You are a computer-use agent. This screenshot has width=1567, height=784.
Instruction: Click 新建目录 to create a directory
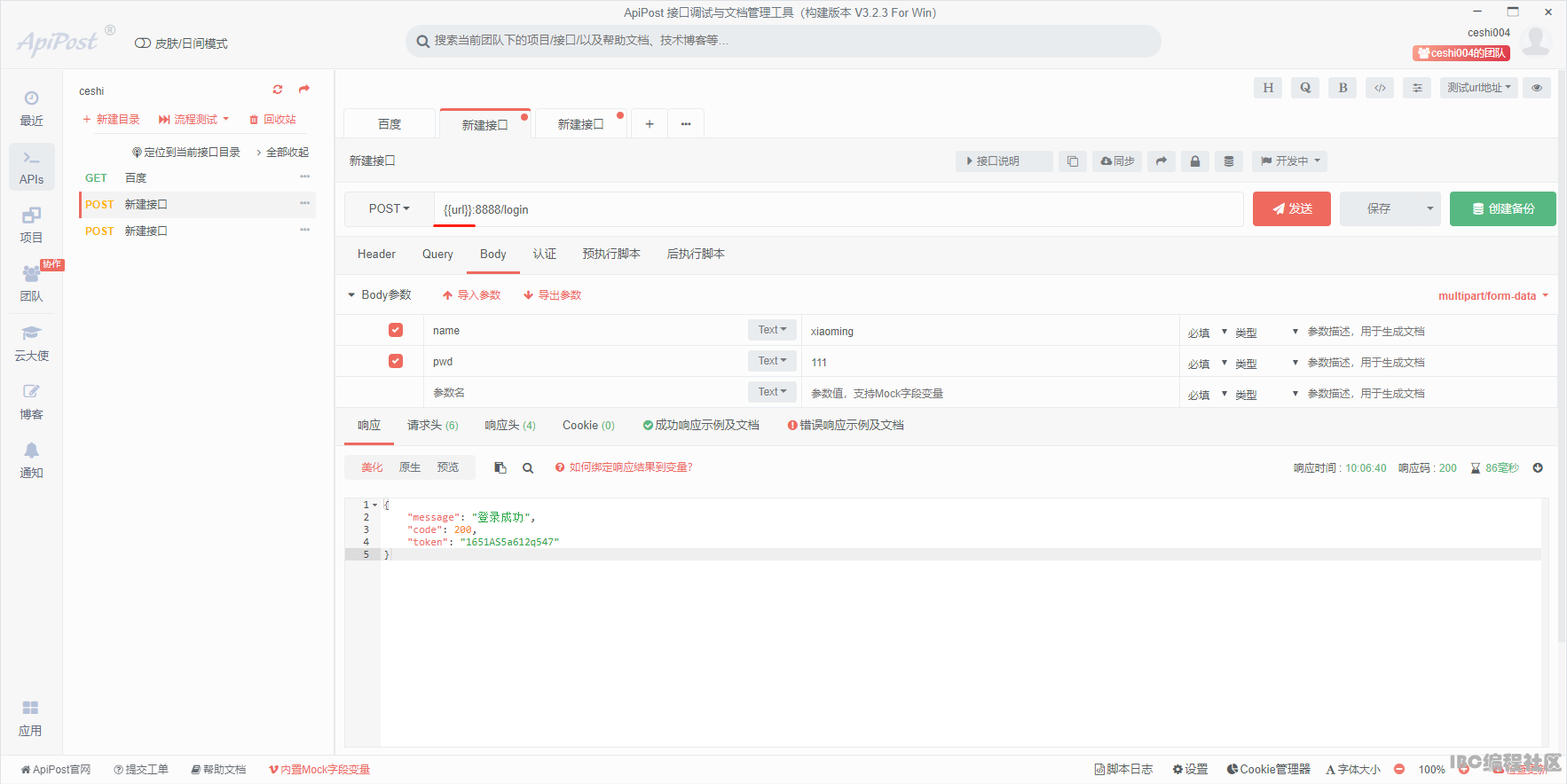click(111, 120)
